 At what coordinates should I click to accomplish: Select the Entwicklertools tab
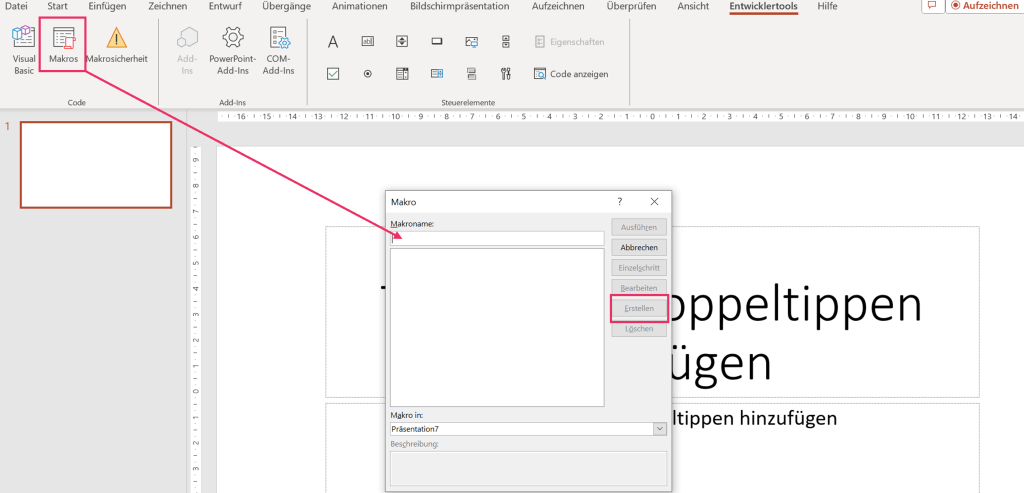763,6
